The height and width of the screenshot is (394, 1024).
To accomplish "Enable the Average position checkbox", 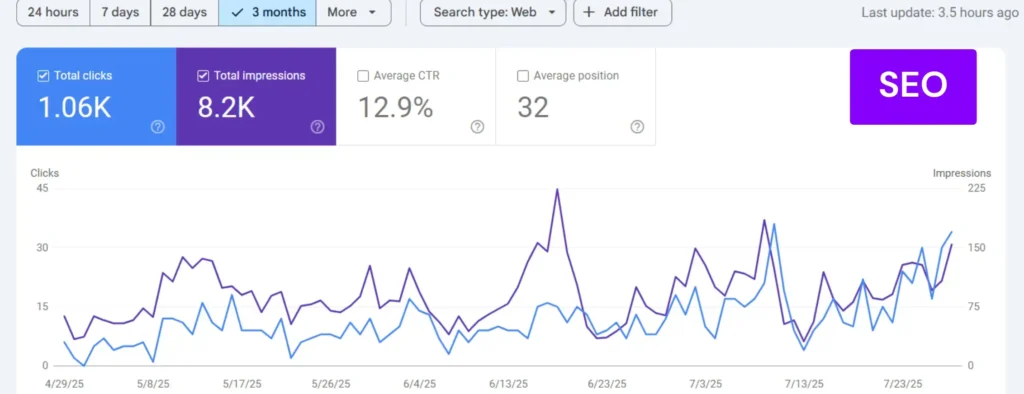I will click(522, 76).
